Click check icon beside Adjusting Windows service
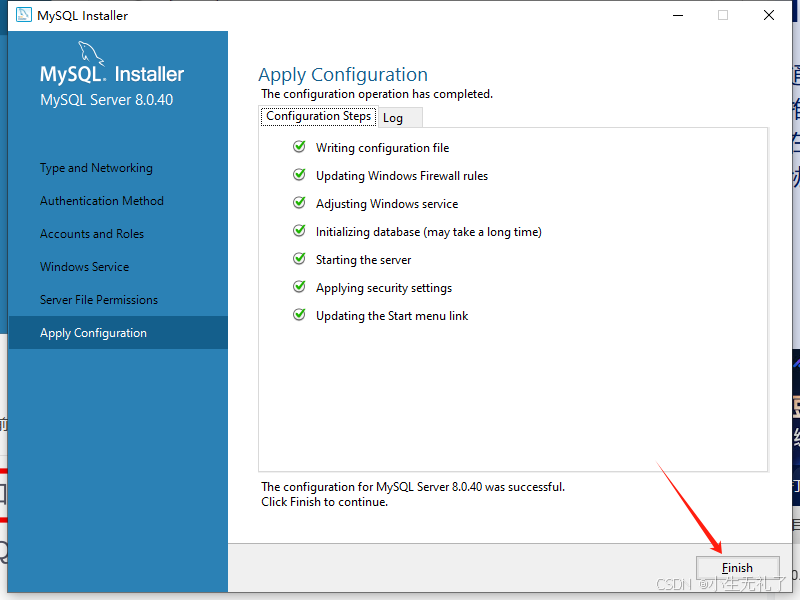This screenshot has height=600, width=800. tap(299, 203)
